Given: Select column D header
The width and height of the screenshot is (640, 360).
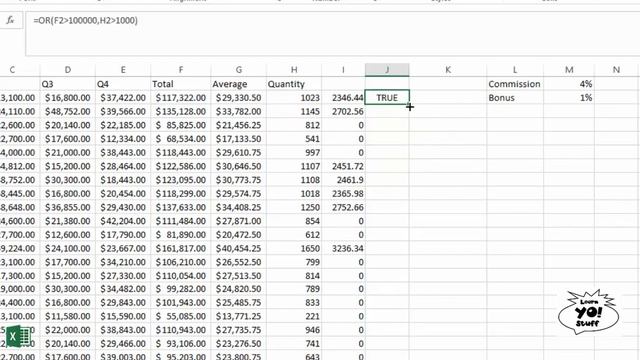Looking at the screenshot, I should 68,70.
